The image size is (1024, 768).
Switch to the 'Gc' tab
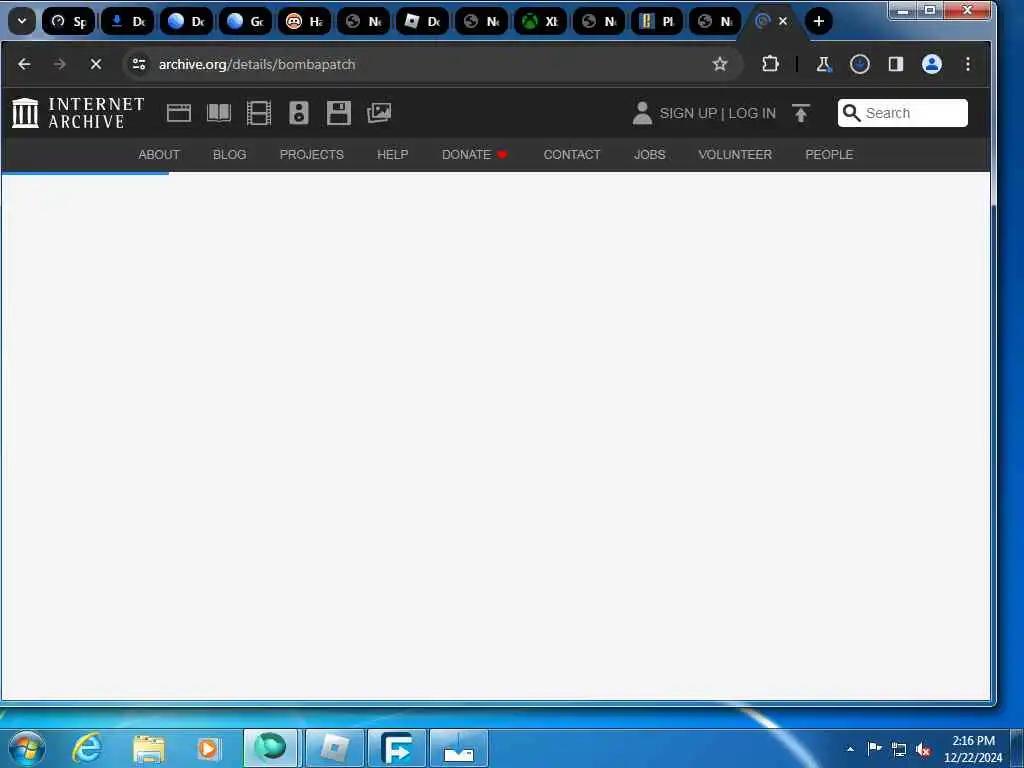(x=246, y=22)
